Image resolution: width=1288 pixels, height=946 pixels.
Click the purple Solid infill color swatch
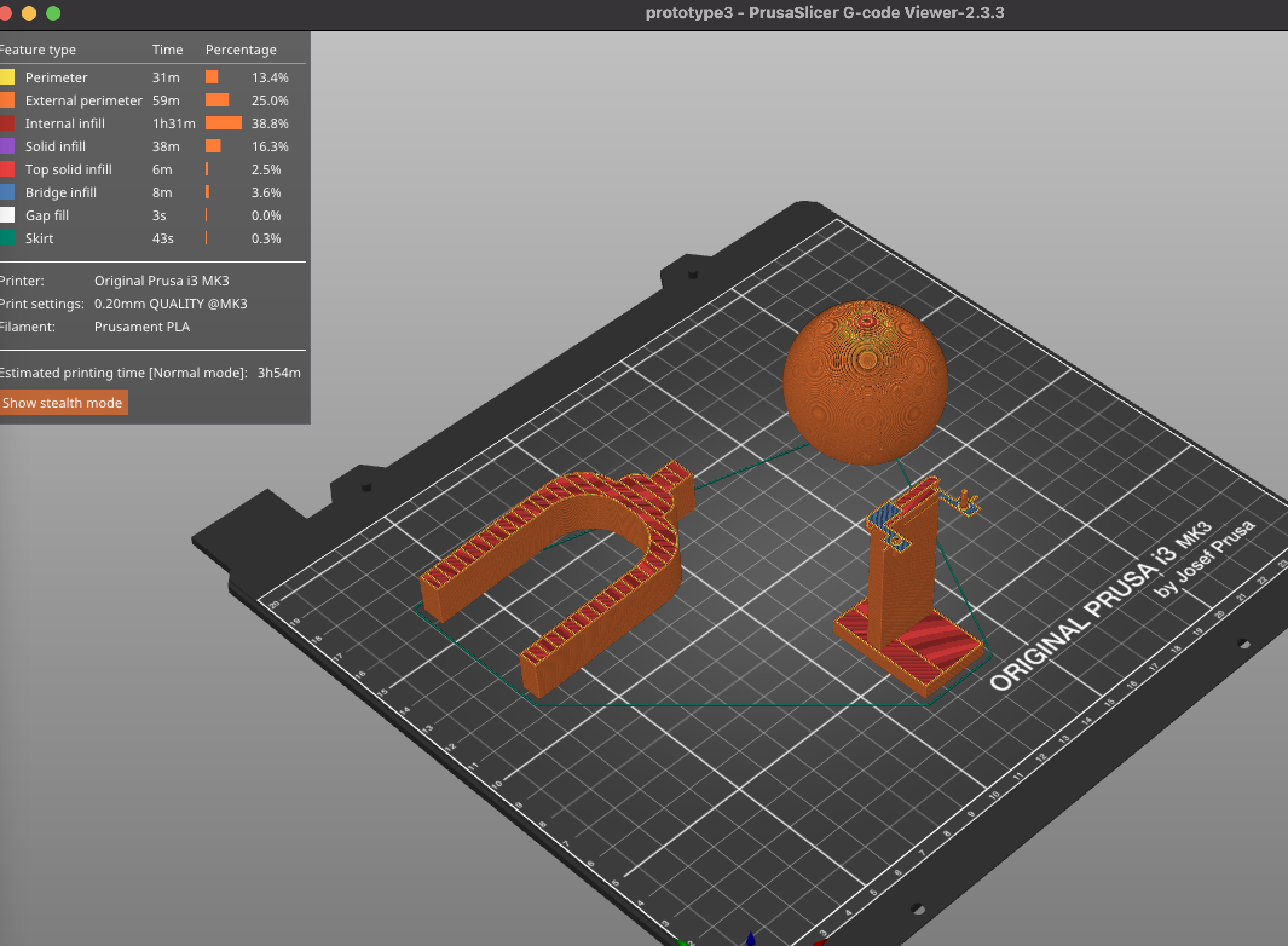pyautogui.click(x=7, y=146)
